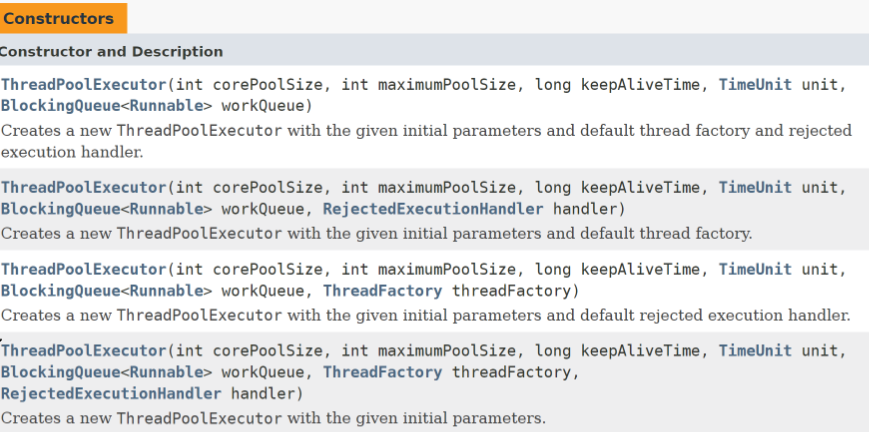Open the first ThreadPoolExecutor constructor link
Viewport: 869px width, 432px height.
(x=84, y=85)
